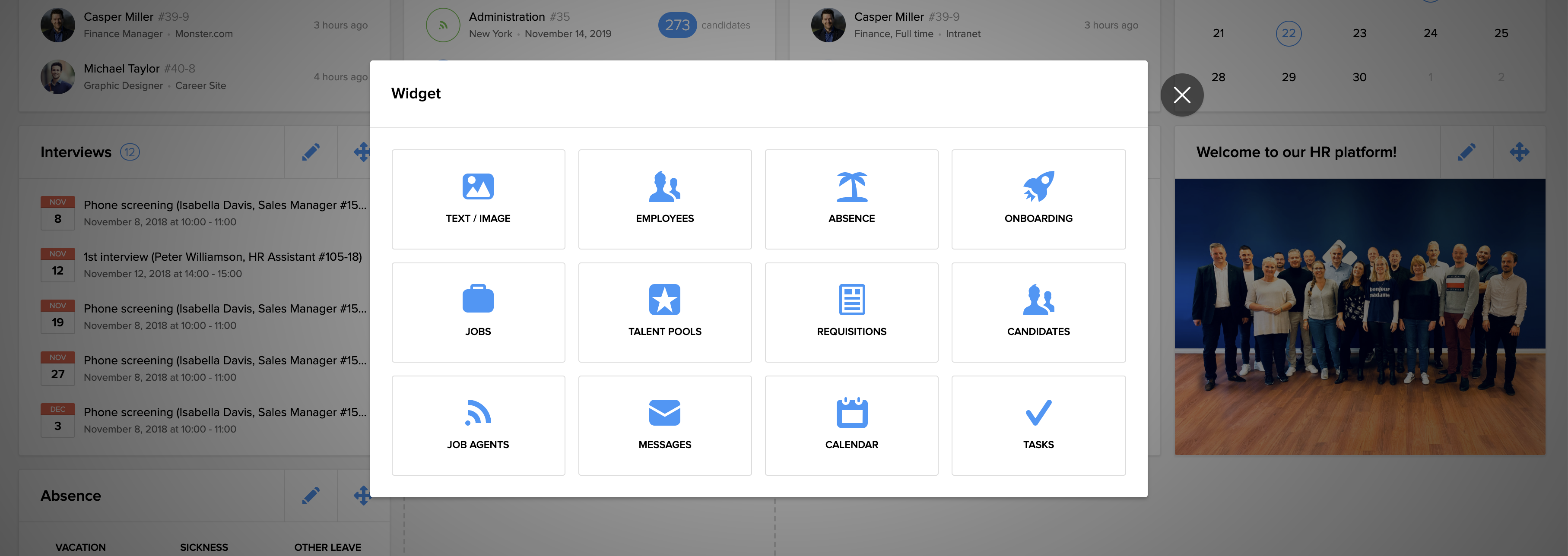Image resolution: width=1568 pixels, height=556 pixels.
Task: Pick the Onboarding rocket widget
Action: tap(1038, 199)
